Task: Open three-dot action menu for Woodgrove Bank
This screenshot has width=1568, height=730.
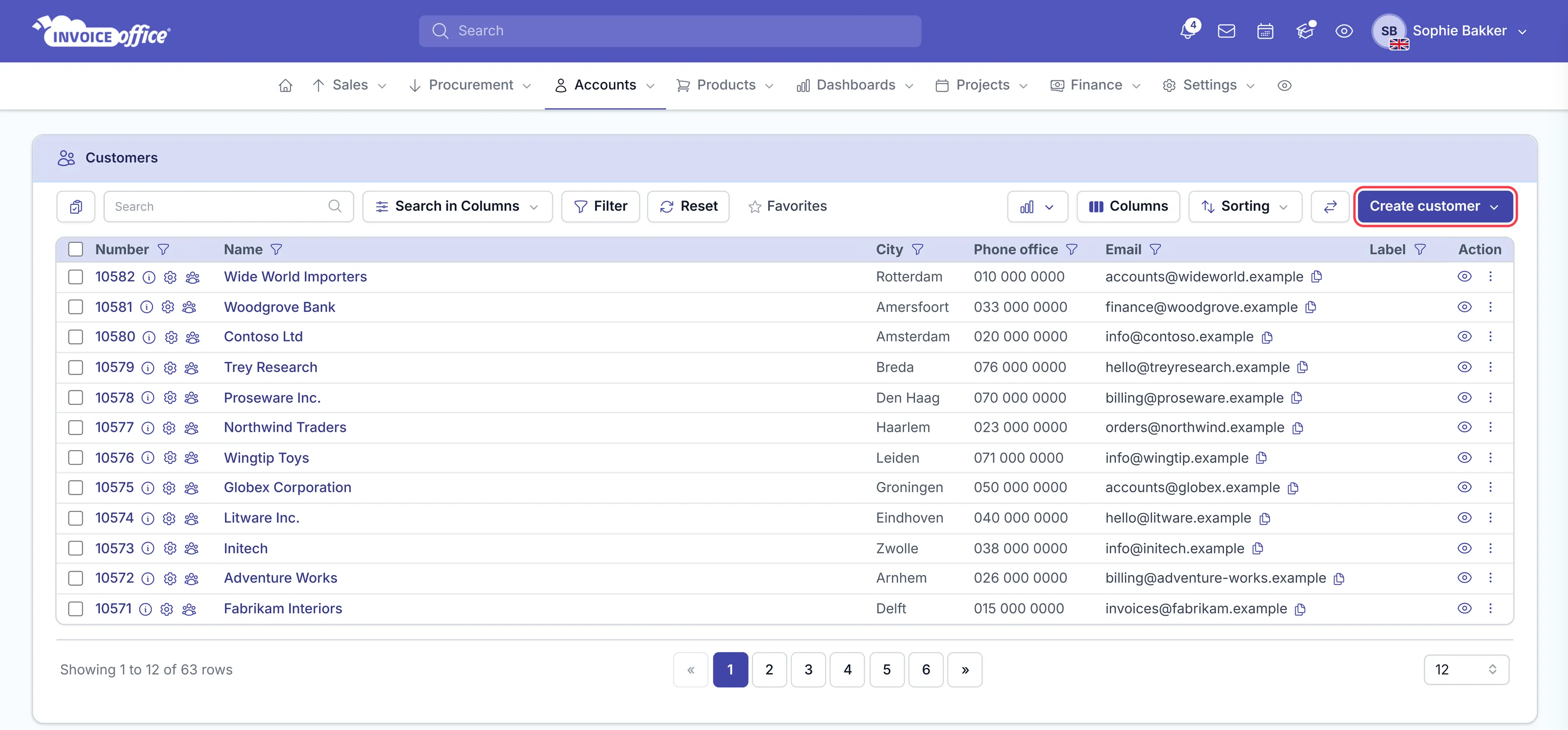Action: [1490, 307]
